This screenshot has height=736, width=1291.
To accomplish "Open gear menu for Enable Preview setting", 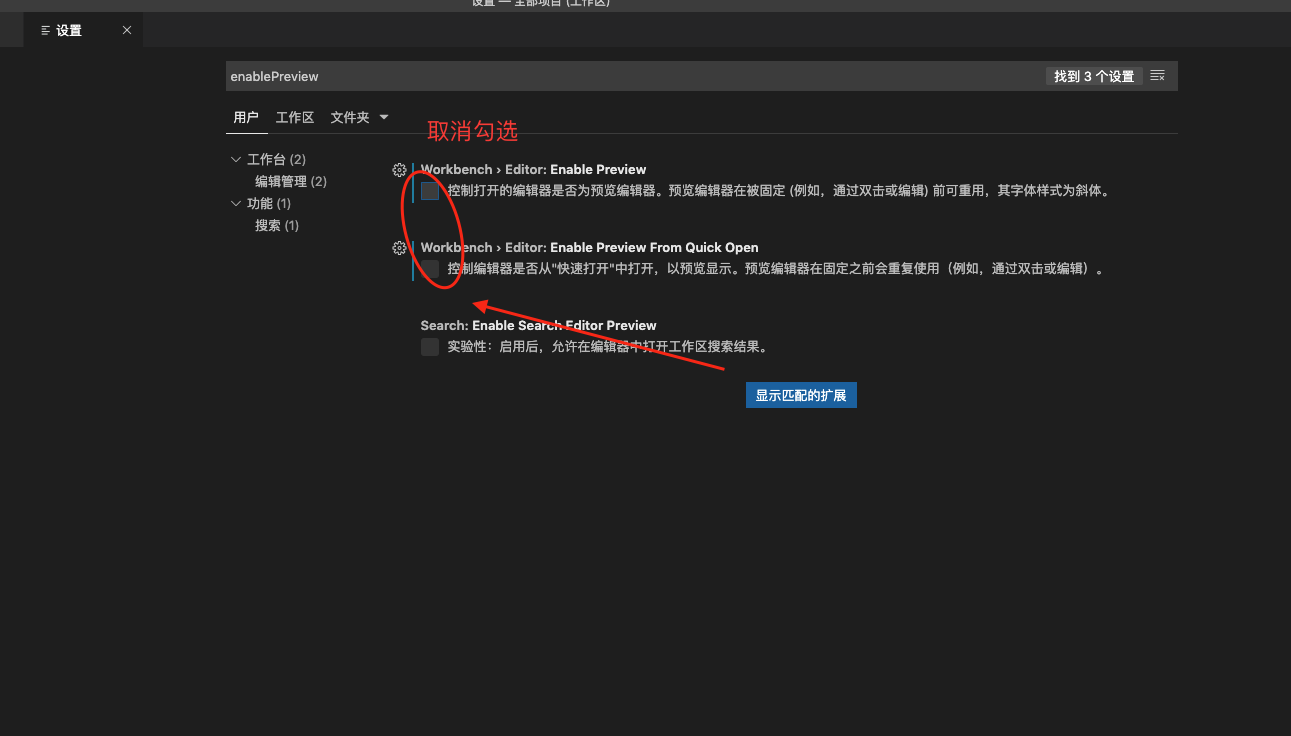I will click(399, 170).
